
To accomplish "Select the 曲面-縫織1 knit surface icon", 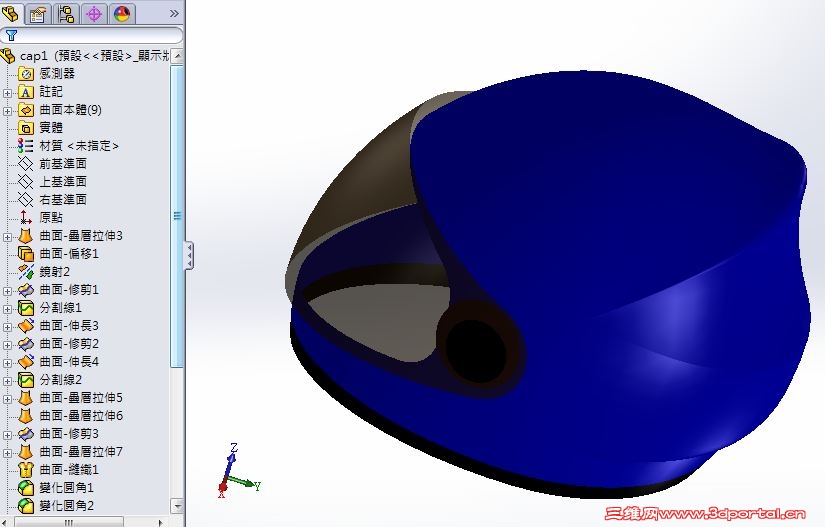I will click(26, 469).
